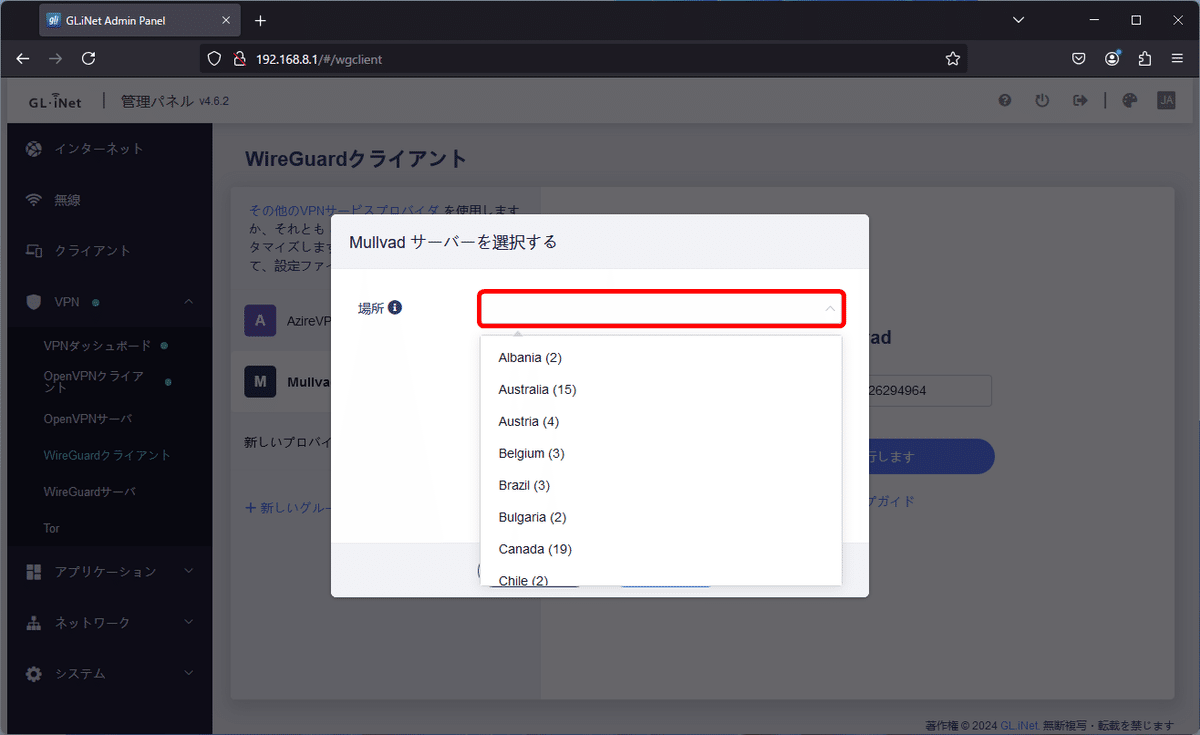The height and width of the screenshot is (735, 1200).
Task: Select the GLiNet Admin Panel tab
Action: point(140,20)
